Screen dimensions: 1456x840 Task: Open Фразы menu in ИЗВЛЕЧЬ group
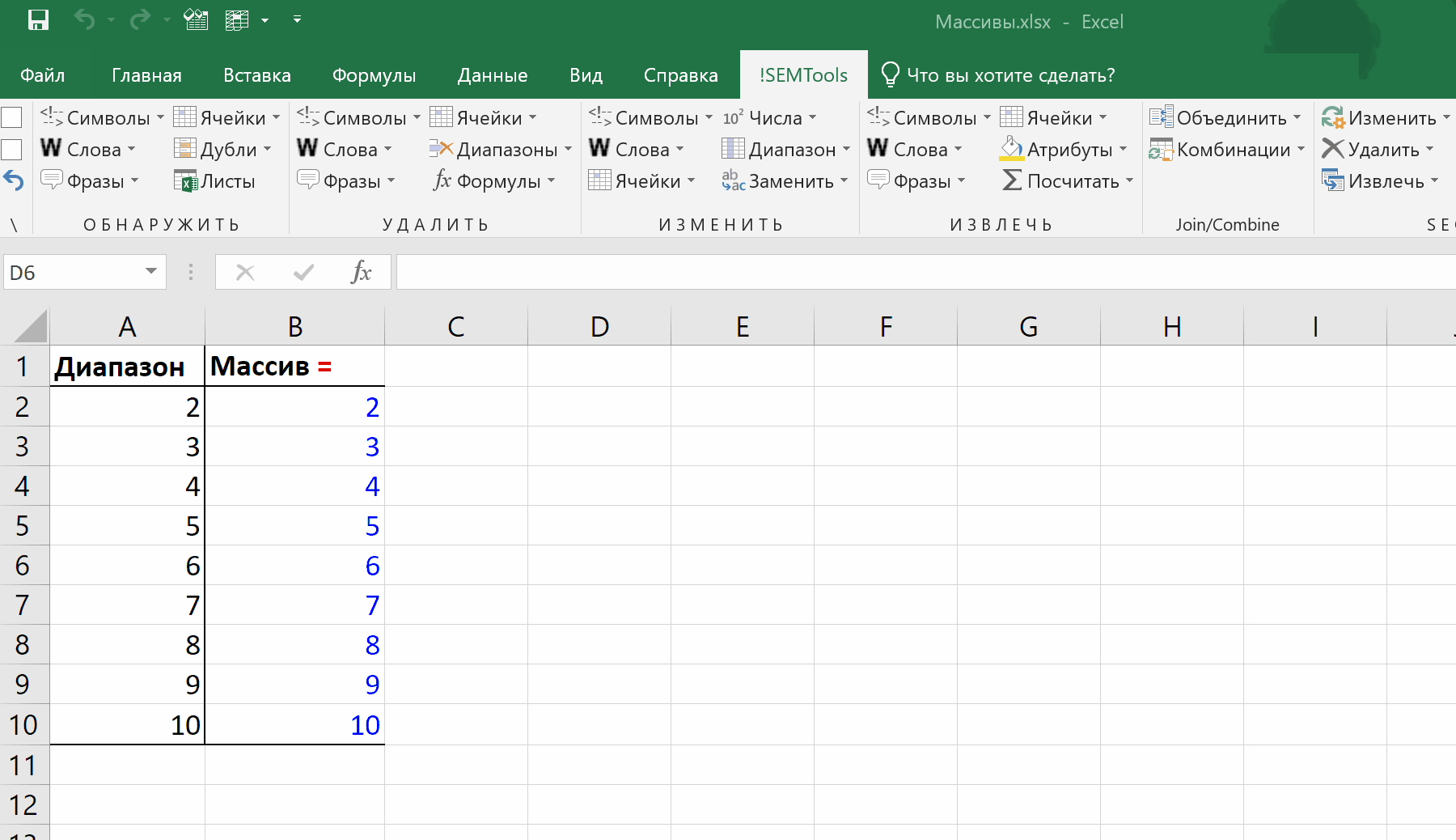point(916,181)
